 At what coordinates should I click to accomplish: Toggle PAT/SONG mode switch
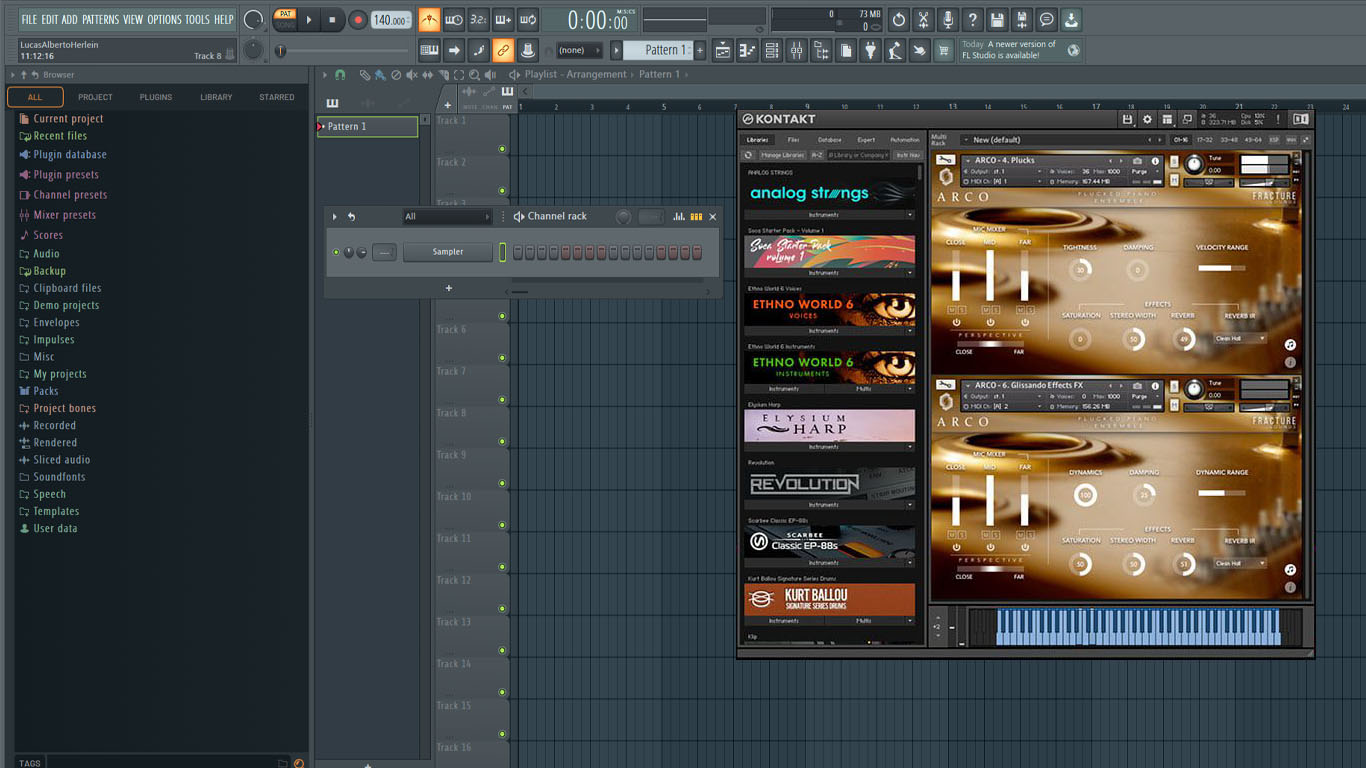285,19
